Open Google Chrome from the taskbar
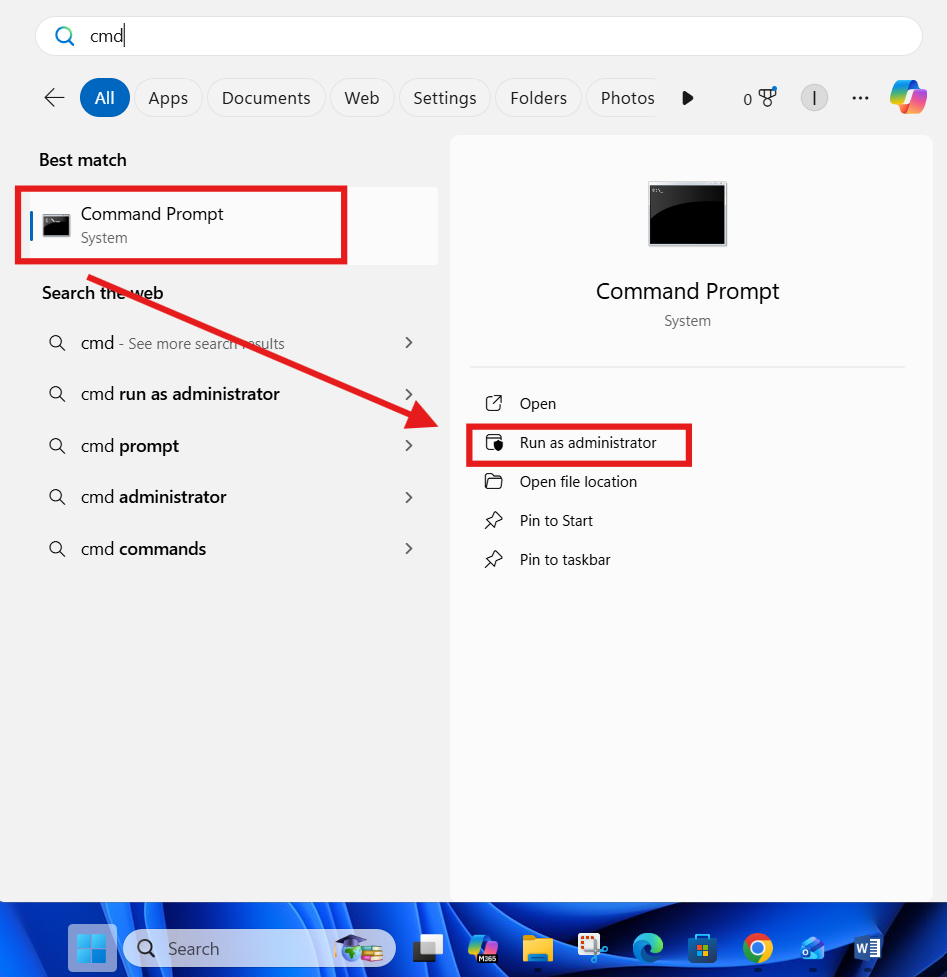The image size is (947, 977). tap(757, 947)
